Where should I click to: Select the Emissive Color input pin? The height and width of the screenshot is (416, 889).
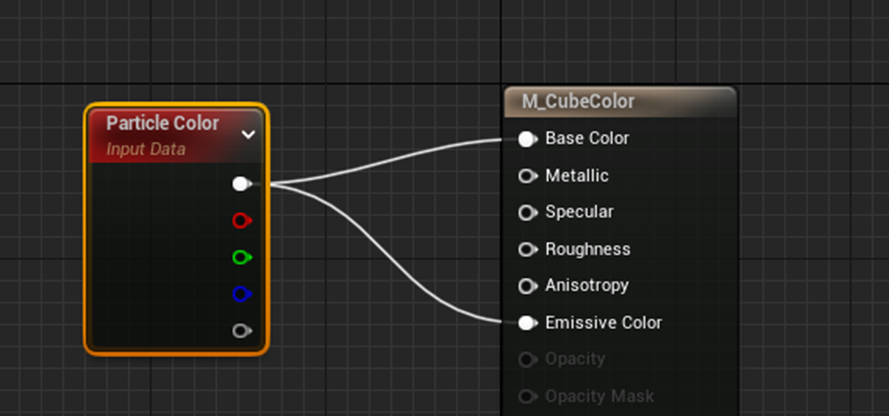(527, 323)
